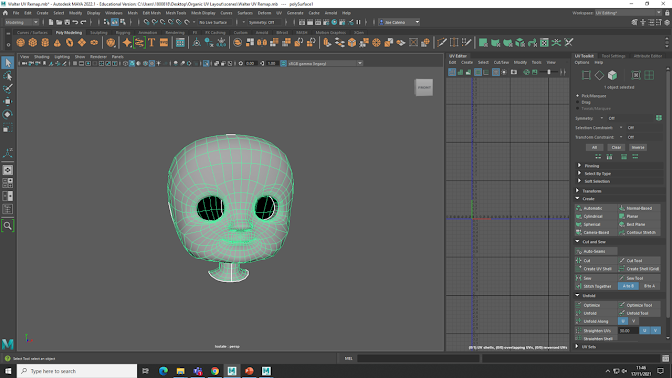Click the save scene floppy icon
Viewport: 672px width, 378px height.
tap(67, 22)
